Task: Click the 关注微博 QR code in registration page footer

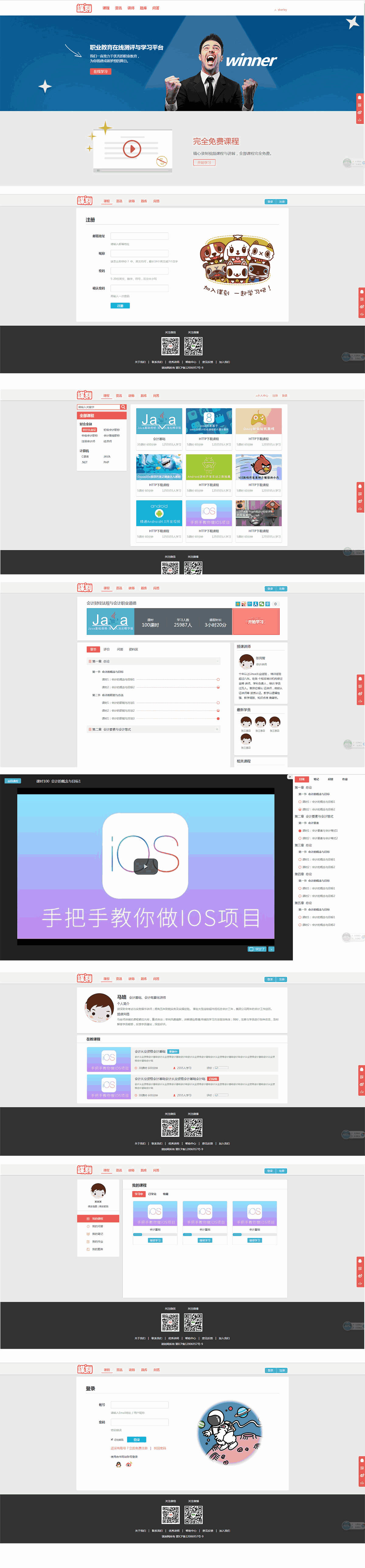Action: click(193, 346)
